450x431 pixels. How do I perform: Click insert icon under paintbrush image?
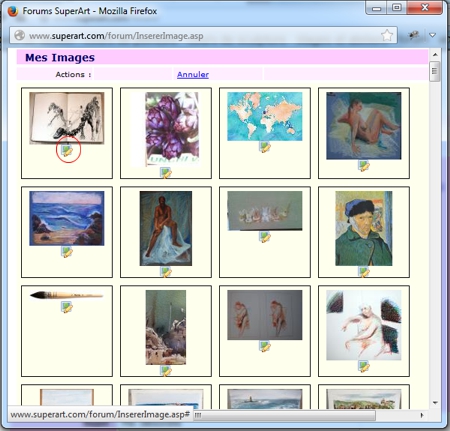67,307
